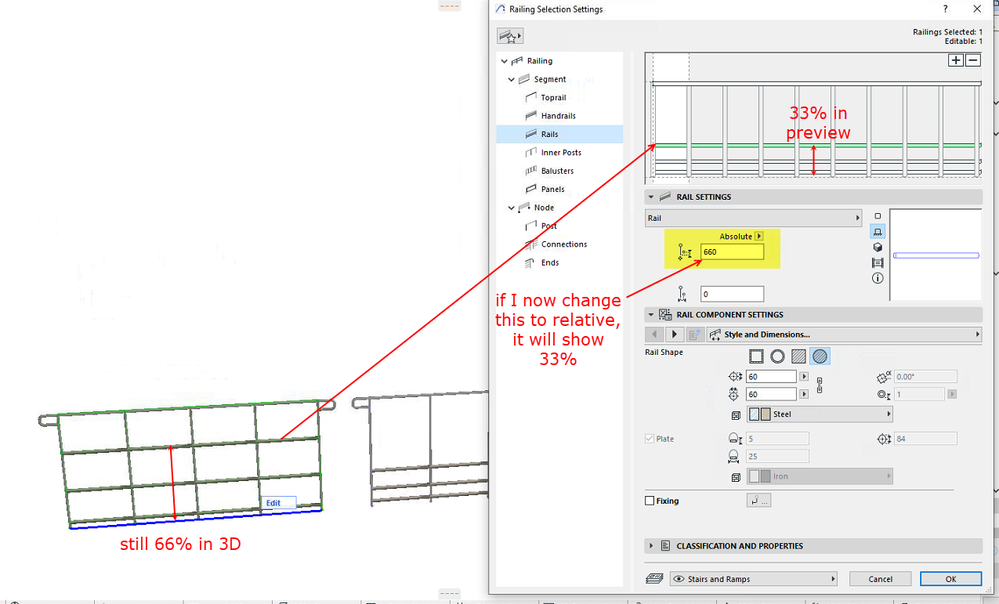This screenshot has height=604, width=999.
Task: Collapse the Rail Component Settings panel
Action: (x=650, y=315)
